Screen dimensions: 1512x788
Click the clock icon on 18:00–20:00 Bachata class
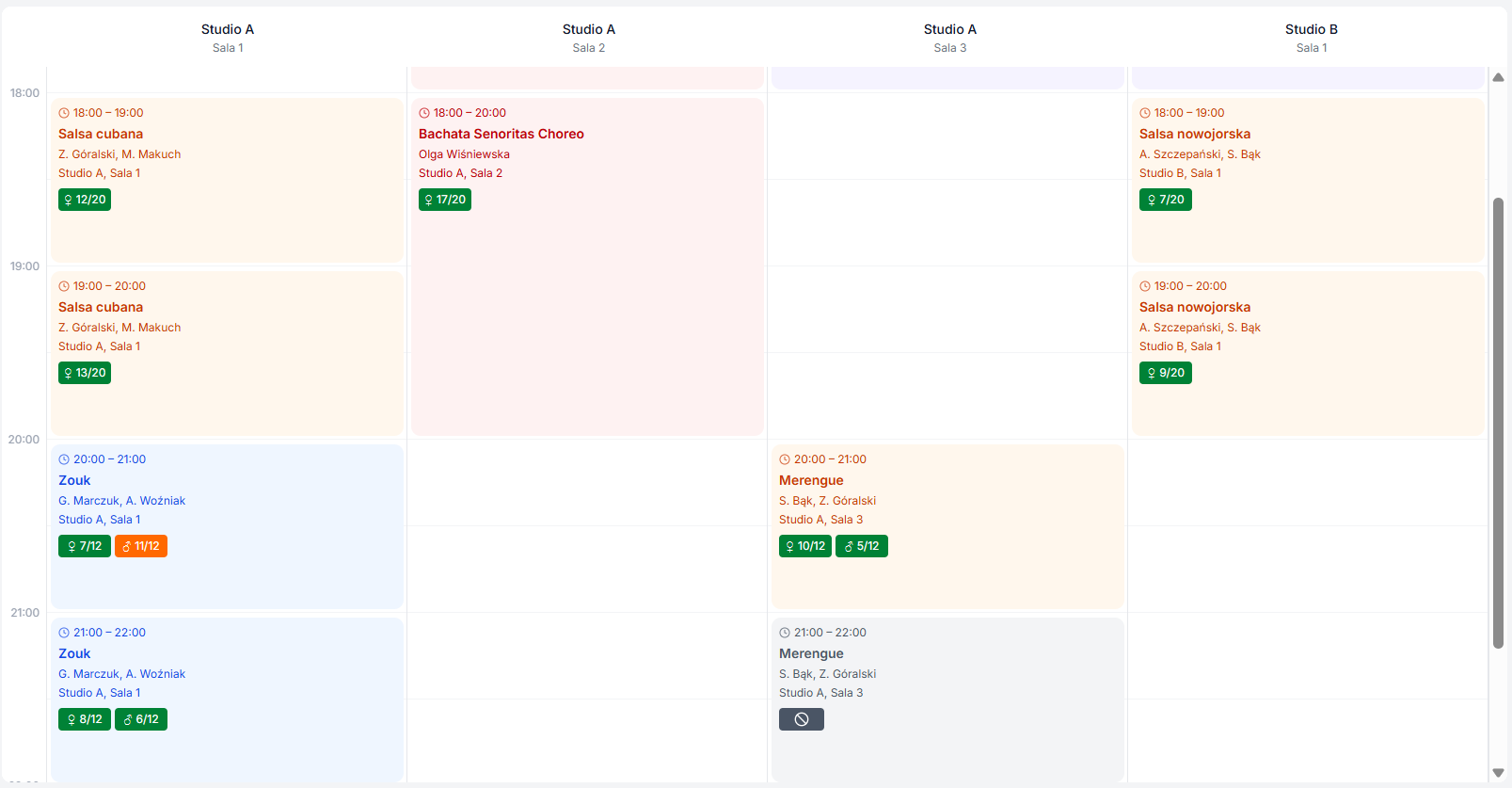coord(424,113)
